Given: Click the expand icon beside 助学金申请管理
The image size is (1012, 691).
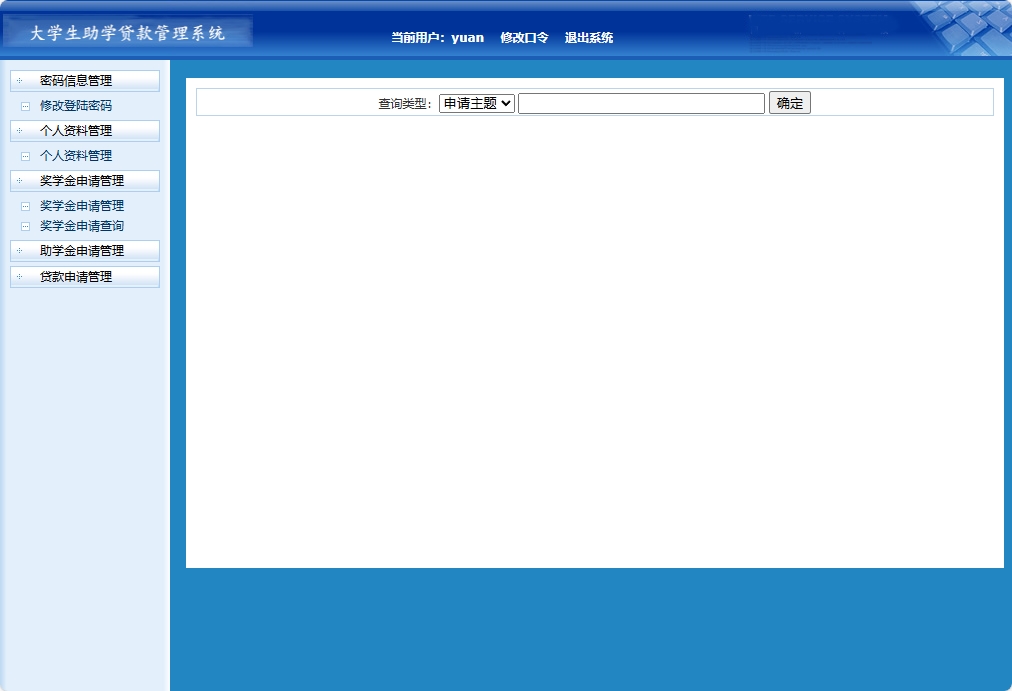Looking at the screenshot, I should (22, 251).
